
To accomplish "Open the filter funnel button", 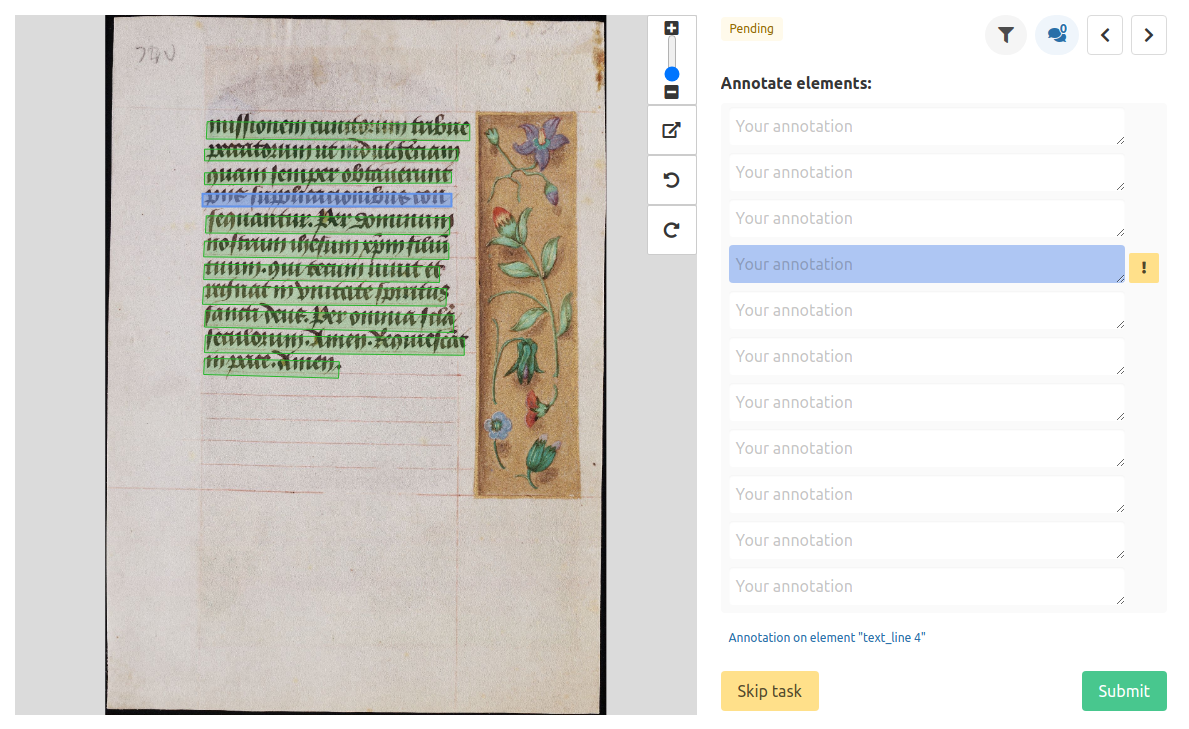I will click(x=1005, y=35).
